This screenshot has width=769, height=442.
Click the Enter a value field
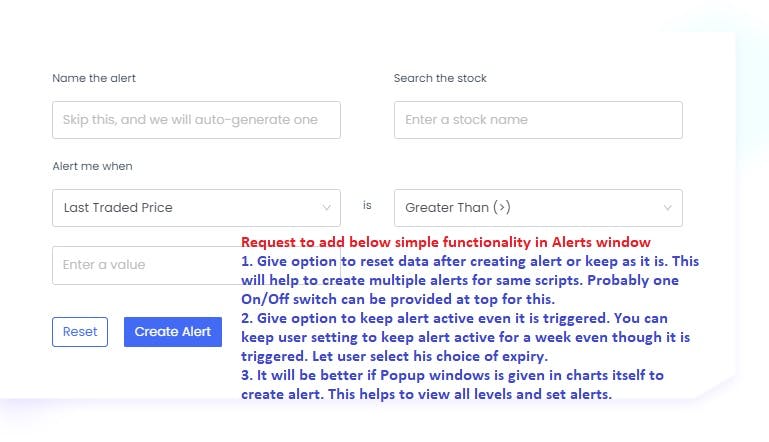[146, 265]
